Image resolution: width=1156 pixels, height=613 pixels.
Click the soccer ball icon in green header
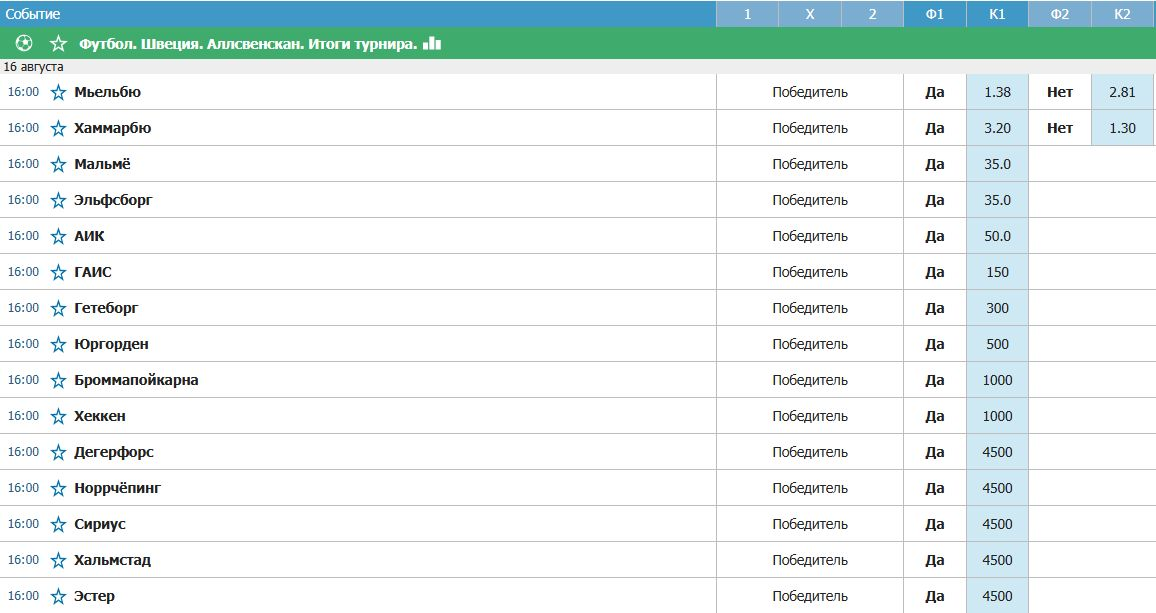[24, 44]
